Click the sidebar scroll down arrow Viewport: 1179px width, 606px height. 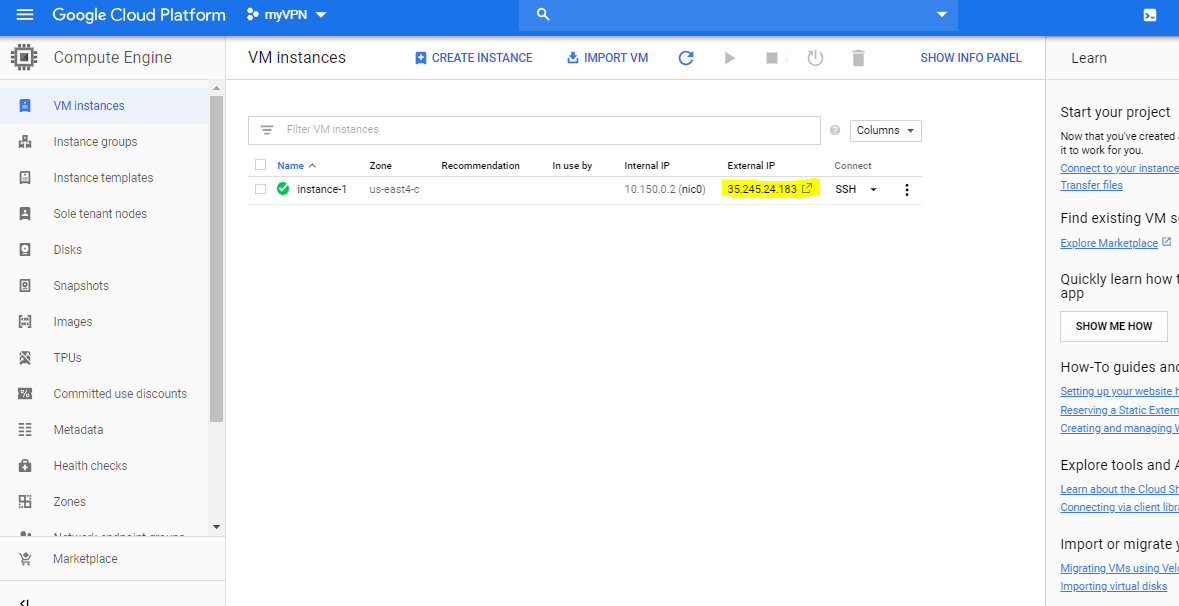217,527
